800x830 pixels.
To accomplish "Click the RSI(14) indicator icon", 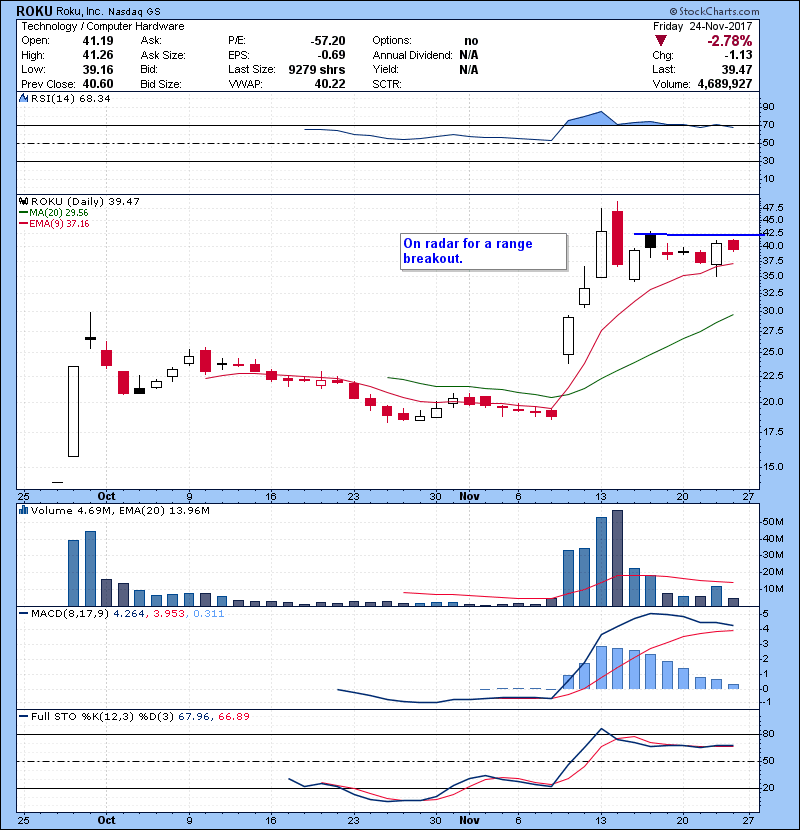I will click(23, 98).
